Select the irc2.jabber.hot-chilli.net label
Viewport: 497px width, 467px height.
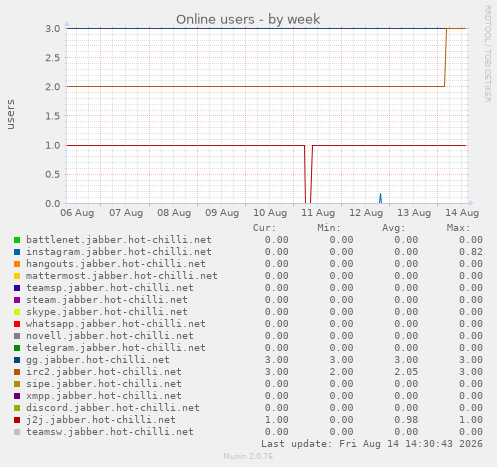[x=104, y=372]
